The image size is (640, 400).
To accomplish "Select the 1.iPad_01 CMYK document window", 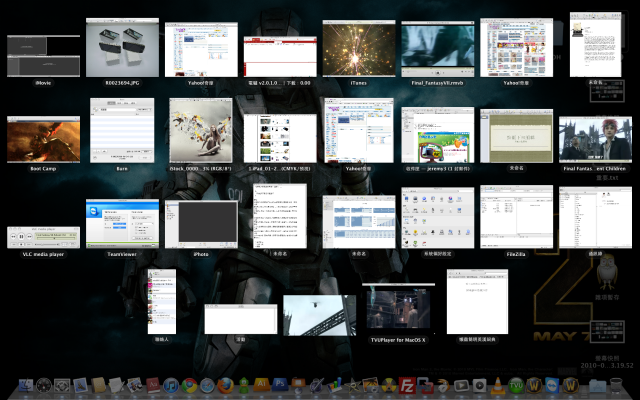I will pyautogui.click(x=280, y=138).
